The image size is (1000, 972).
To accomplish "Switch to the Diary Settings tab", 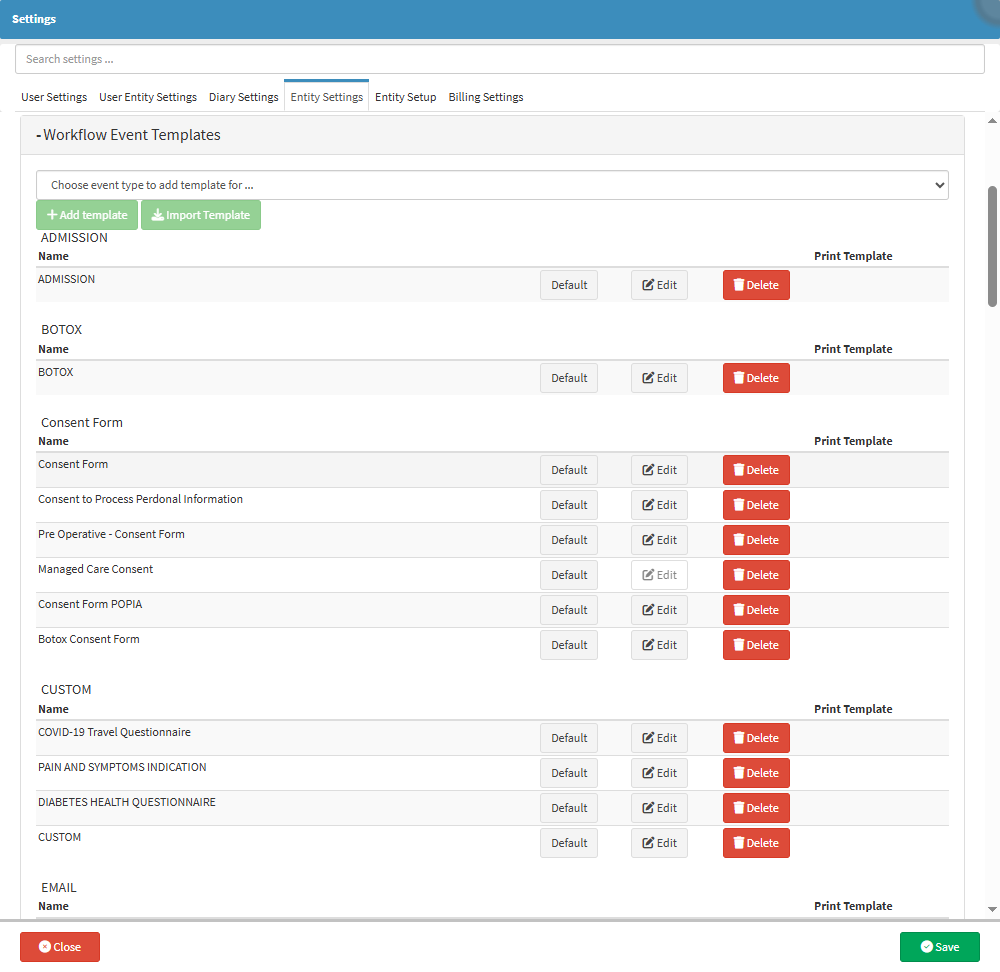I will pyautogui.click(x=243, y=97).
